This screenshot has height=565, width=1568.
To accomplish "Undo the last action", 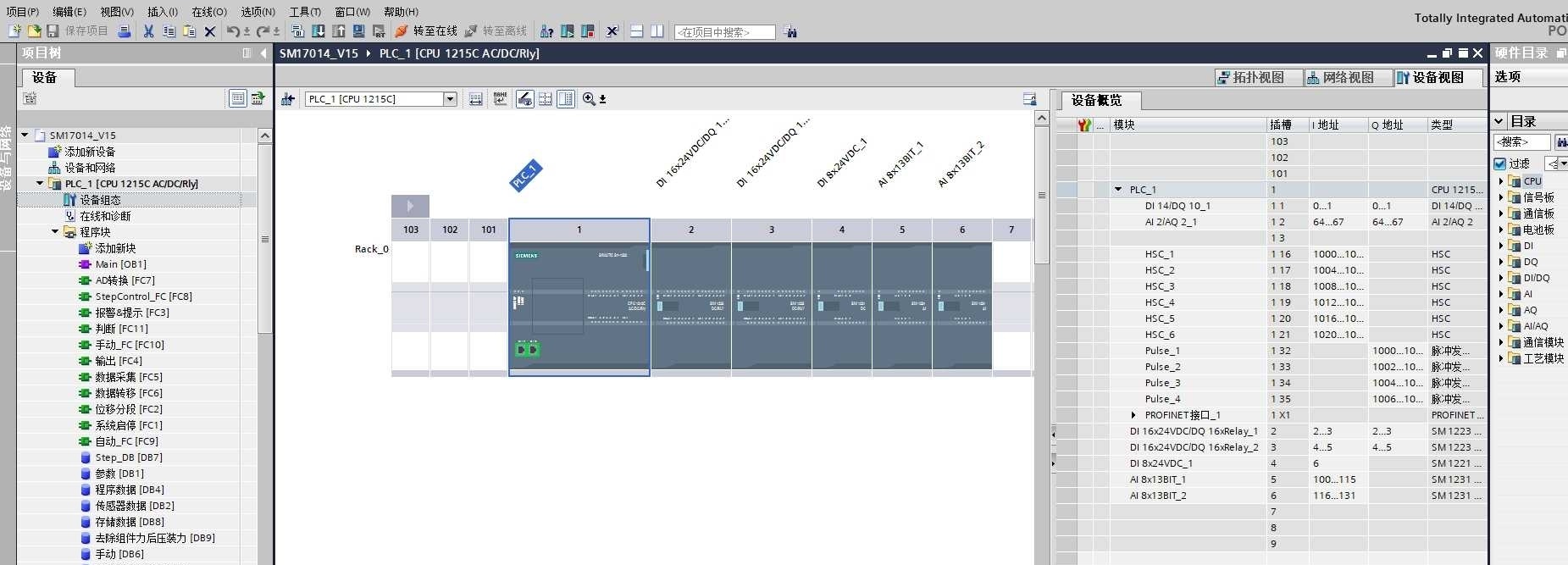I will (x=233, y=31).
